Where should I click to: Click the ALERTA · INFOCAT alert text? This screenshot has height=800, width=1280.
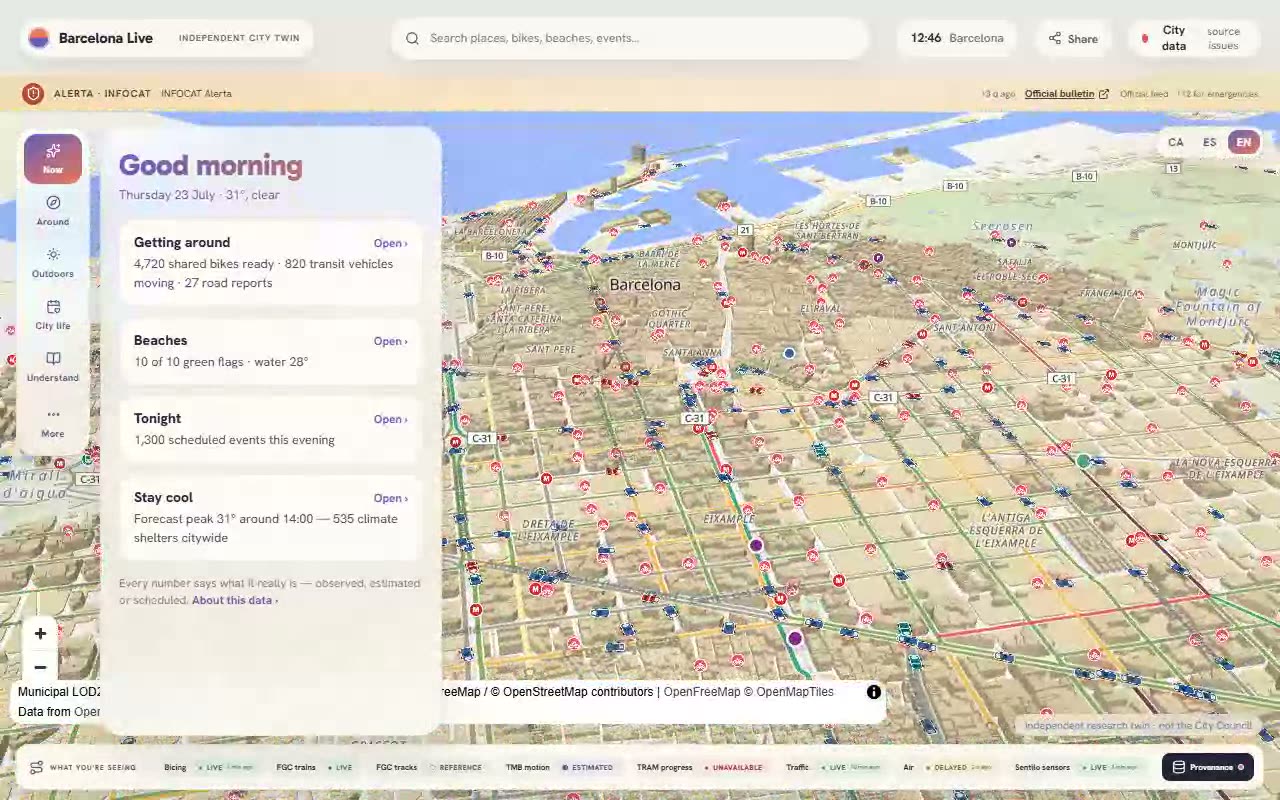pos(102,94)
